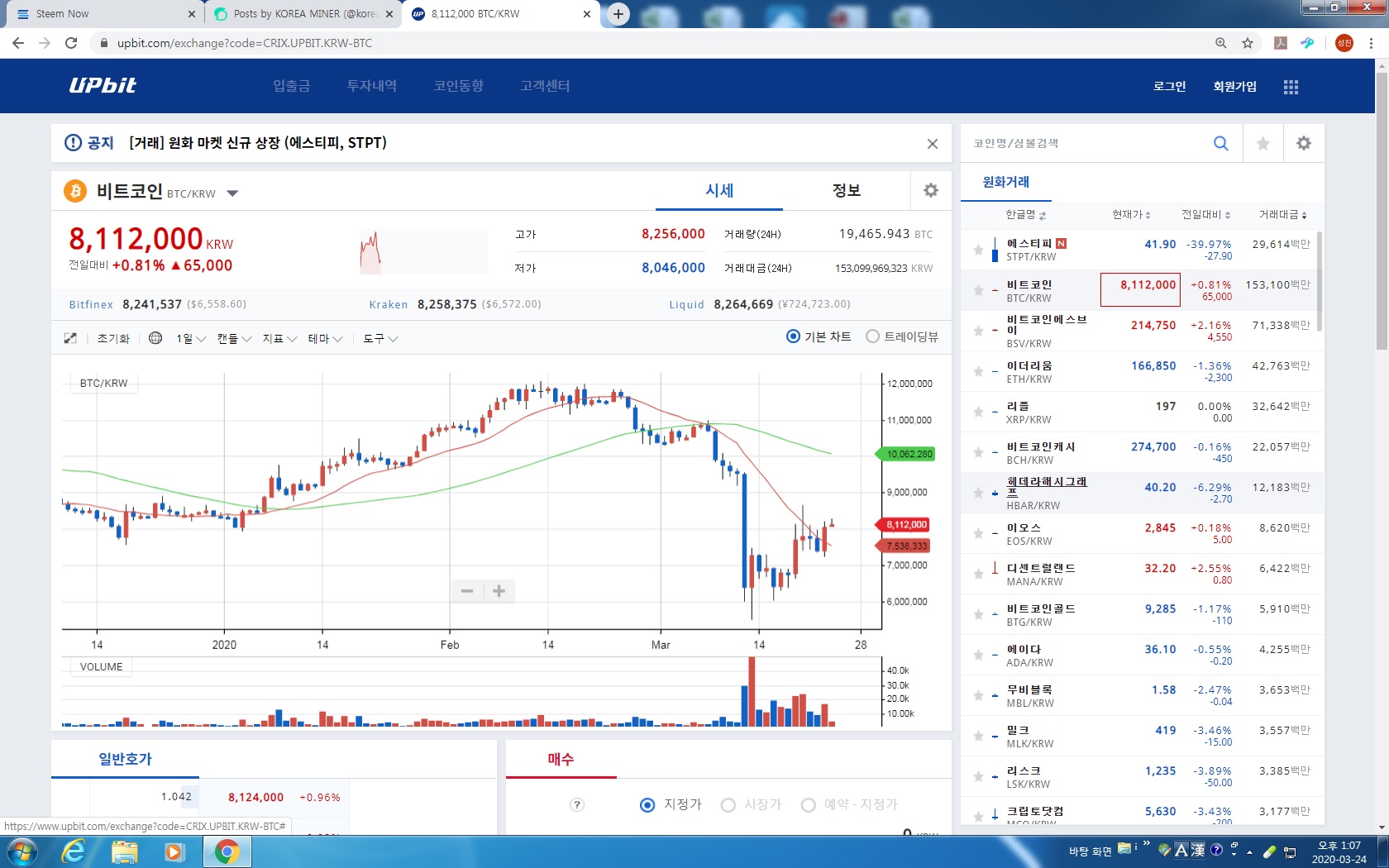Screen dimensions: 1389x868
Task: Toggle favorite star for 리플 XRP row
Action: [978, 412]
